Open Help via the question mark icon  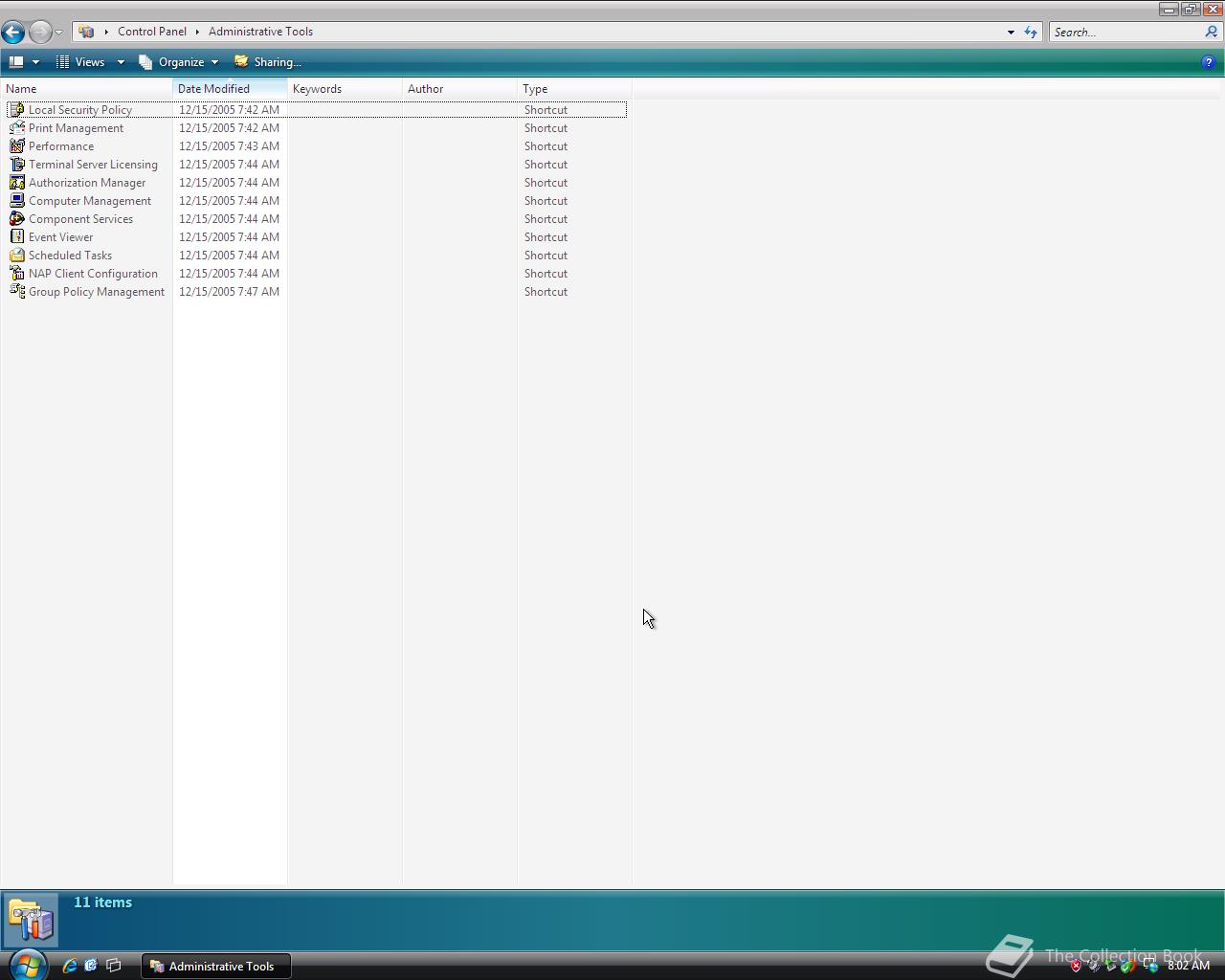[x=1208, y=62]
